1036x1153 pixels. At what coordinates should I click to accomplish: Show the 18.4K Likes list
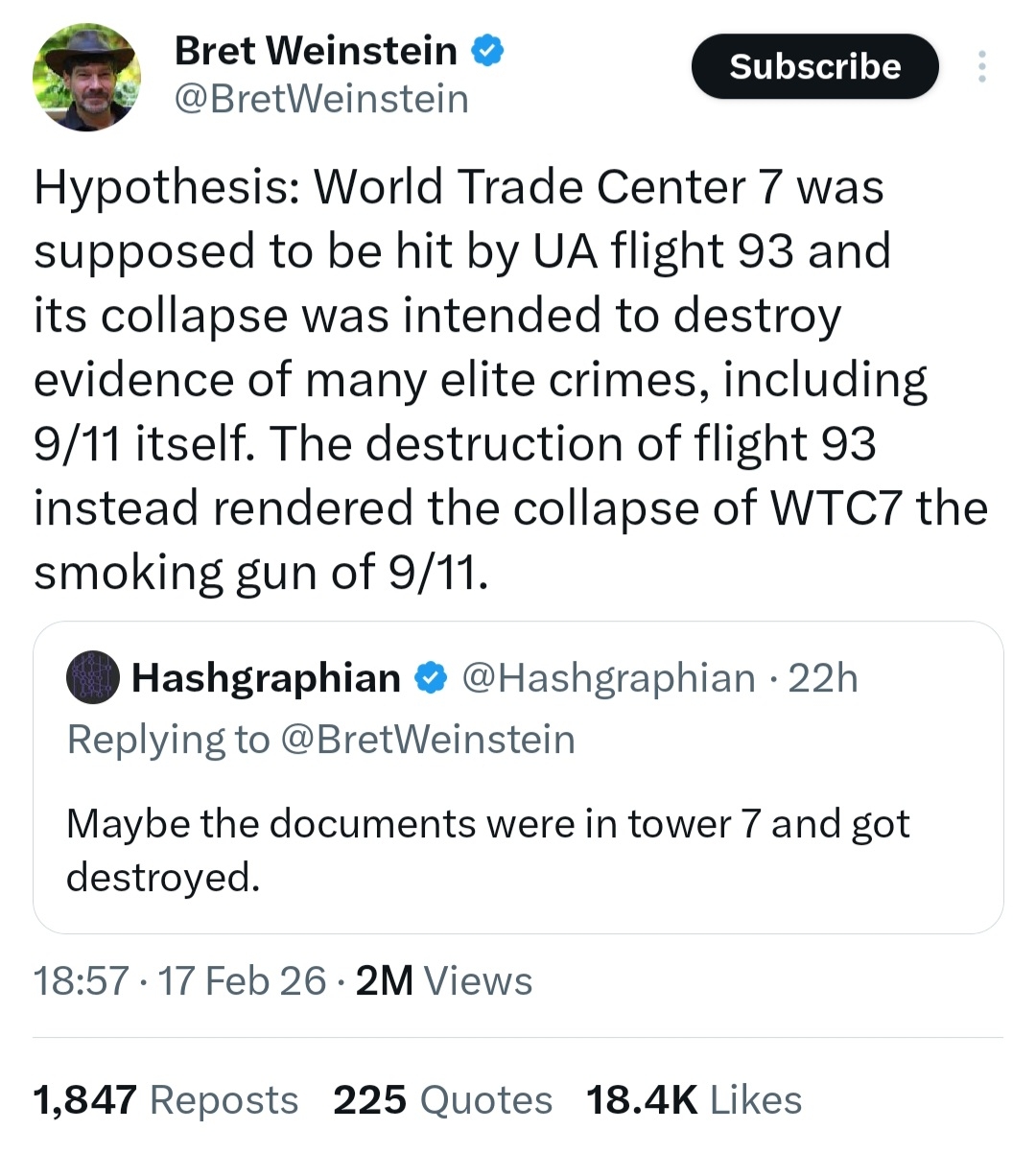click(694, 1099)
